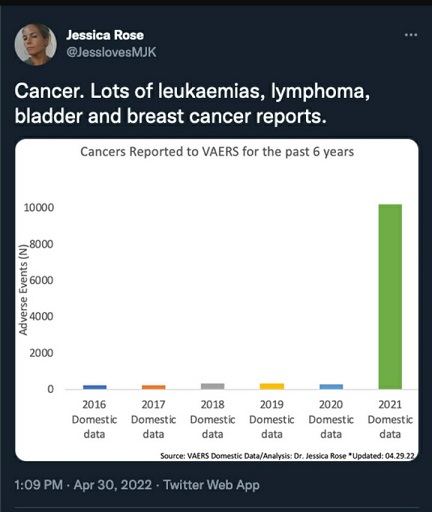The height and width of the screenshot is (512, 432).
Task: Open the VAERS cancers chart image
Action: click(x=217, y=300)
